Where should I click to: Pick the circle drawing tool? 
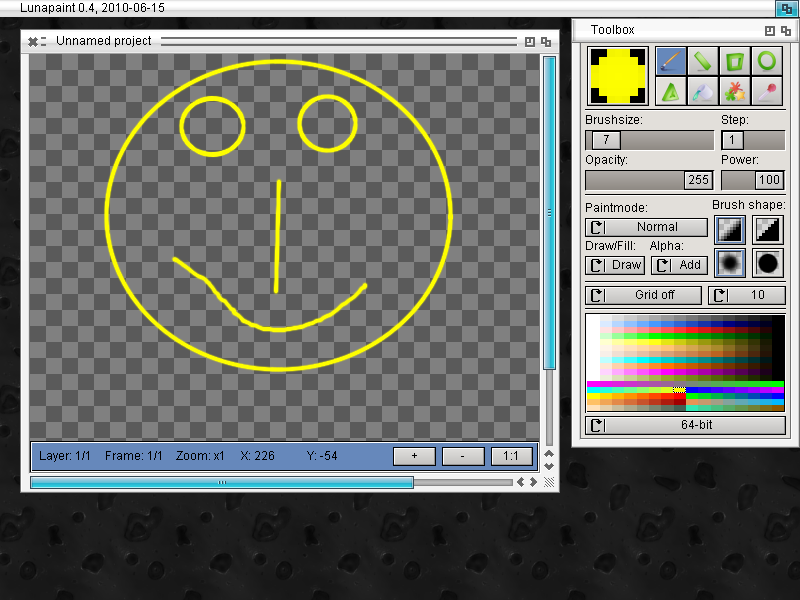pyautogui.click(x=767, y=61)
